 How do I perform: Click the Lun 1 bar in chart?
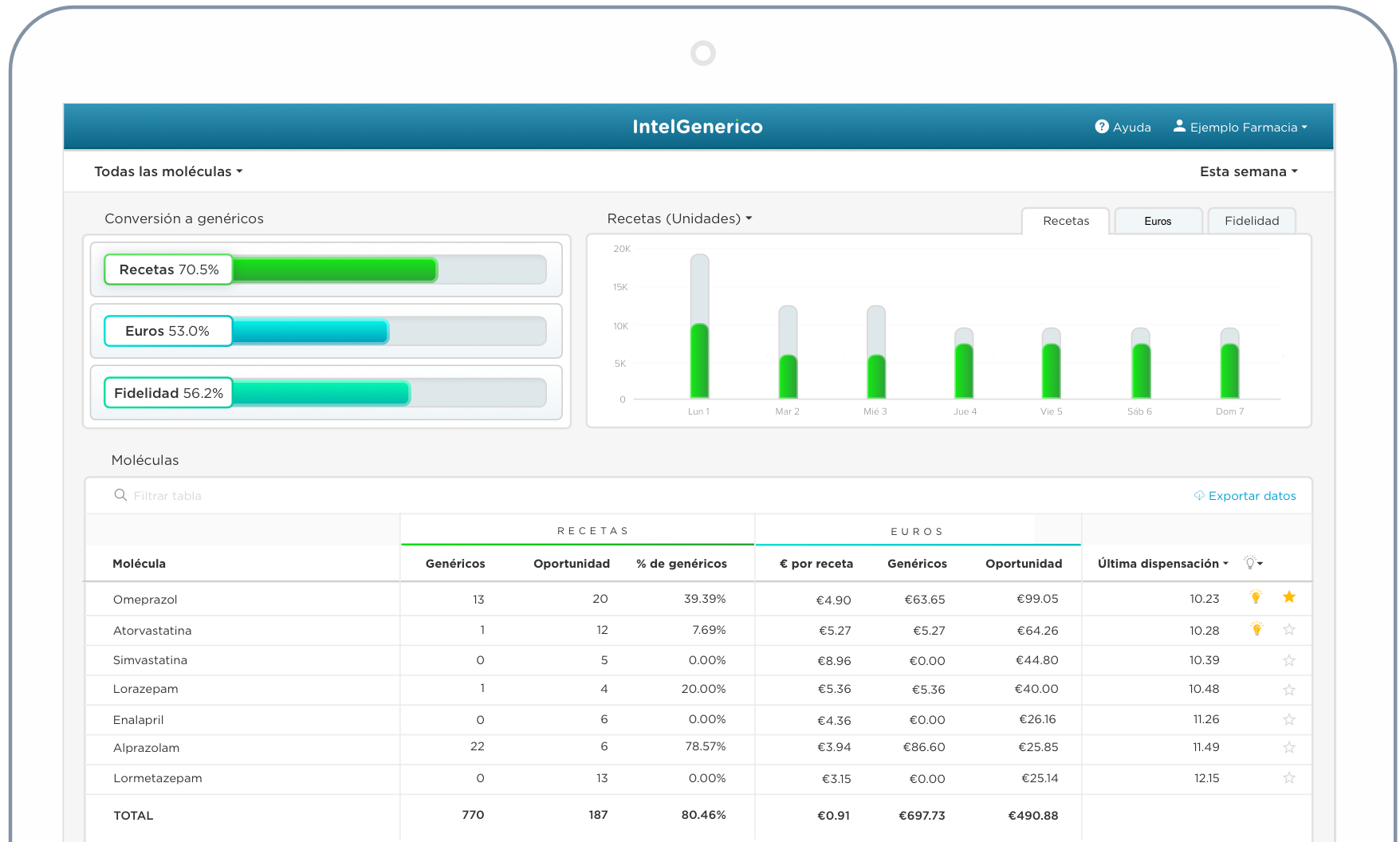[699, 326]
